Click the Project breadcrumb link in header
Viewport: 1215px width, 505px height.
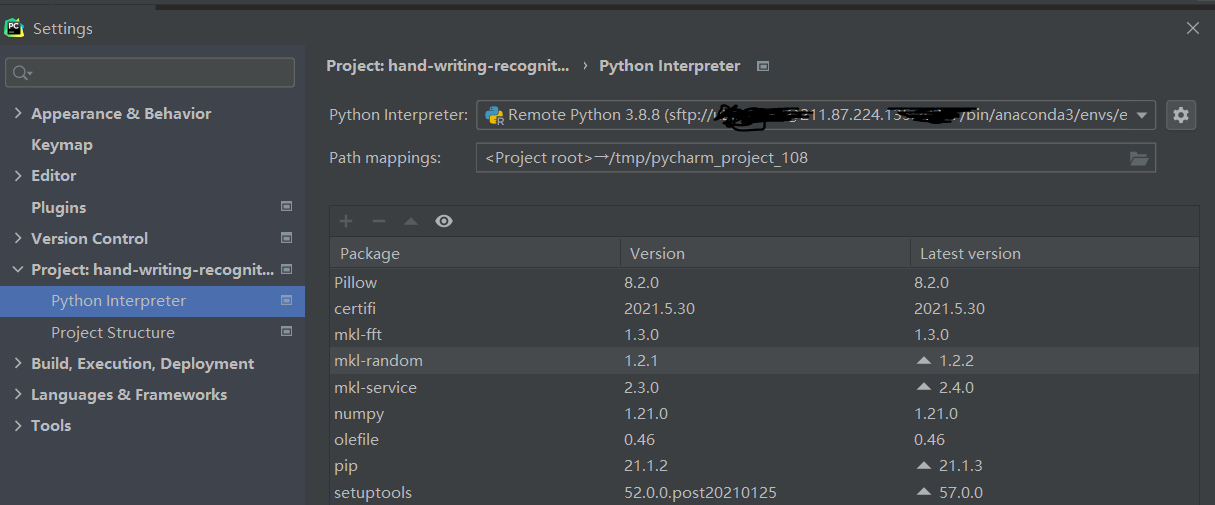(x=447, y=66)
